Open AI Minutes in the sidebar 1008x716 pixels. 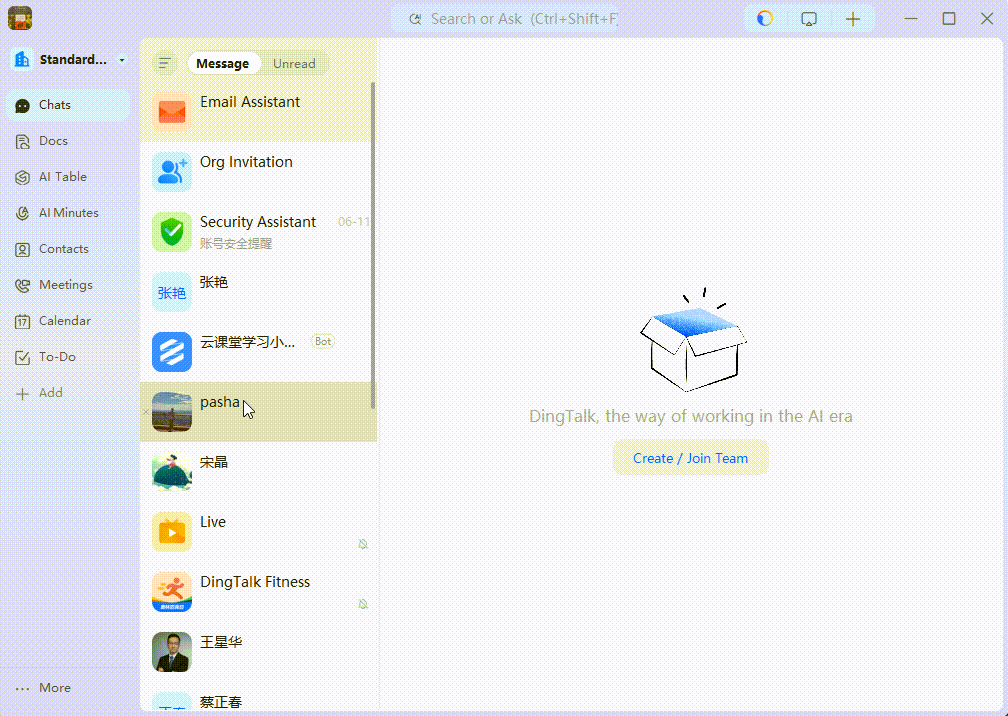tap(22, 213)
